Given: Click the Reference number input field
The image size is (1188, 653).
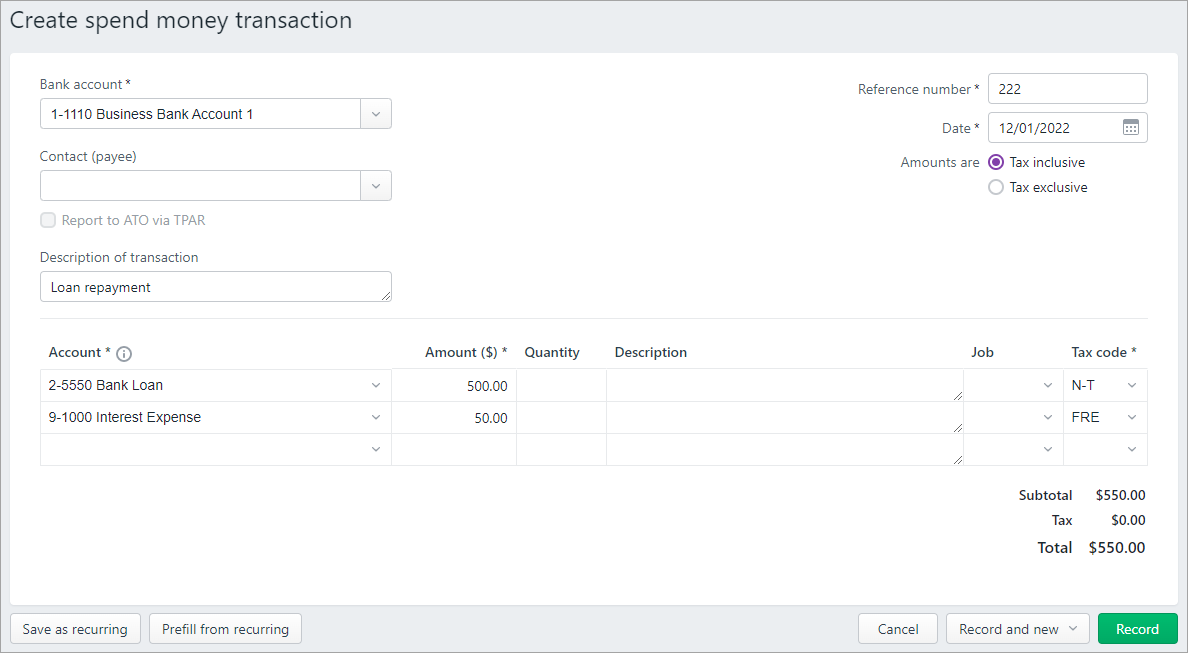Looking at the screenshot, I should [1067, 88].
